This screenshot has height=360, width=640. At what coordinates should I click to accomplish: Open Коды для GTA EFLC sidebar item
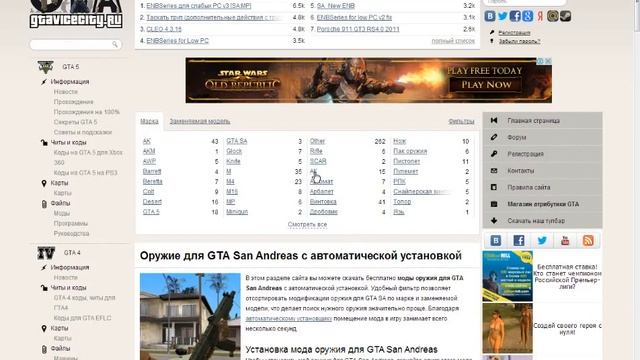pos(82,318)
